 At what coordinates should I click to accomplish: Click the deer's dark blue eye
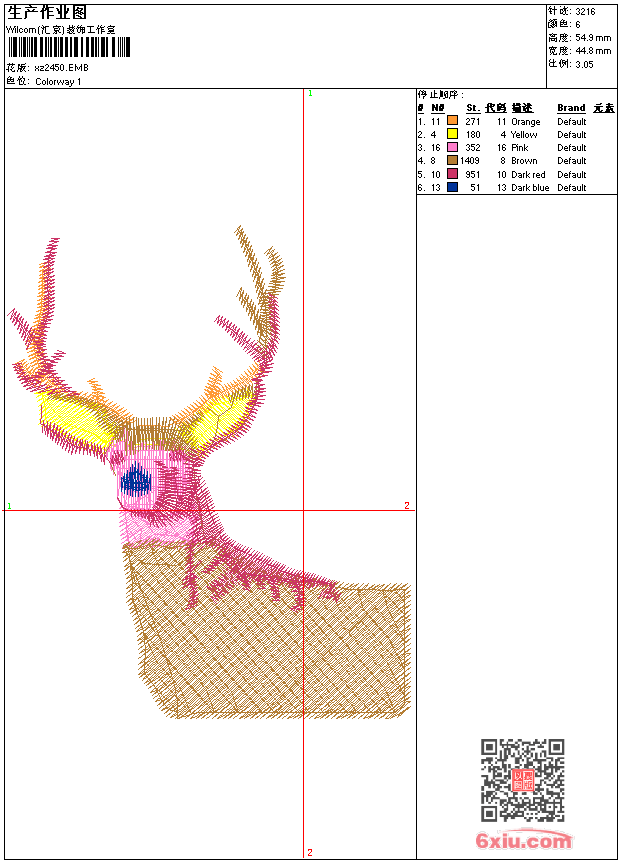(135, 482)
